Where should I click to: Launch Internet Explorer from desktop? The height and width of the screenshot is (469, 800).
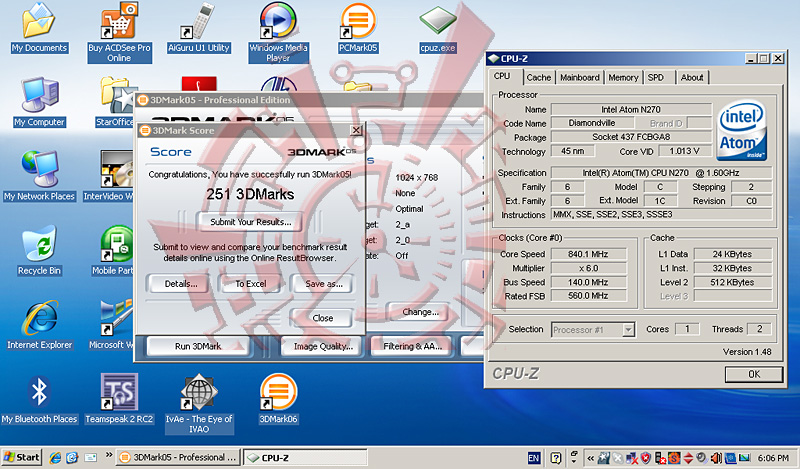[39, 325]
